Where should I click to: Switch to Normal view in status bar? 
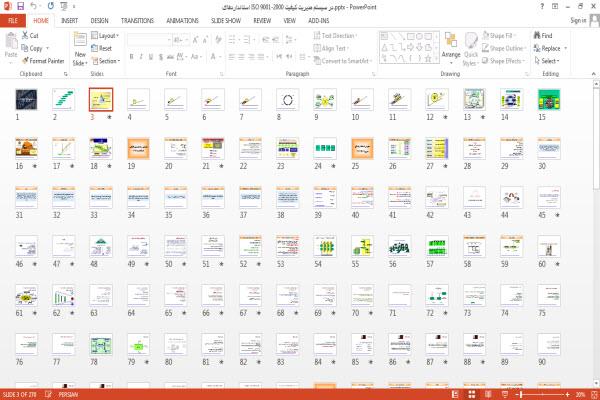455,394
